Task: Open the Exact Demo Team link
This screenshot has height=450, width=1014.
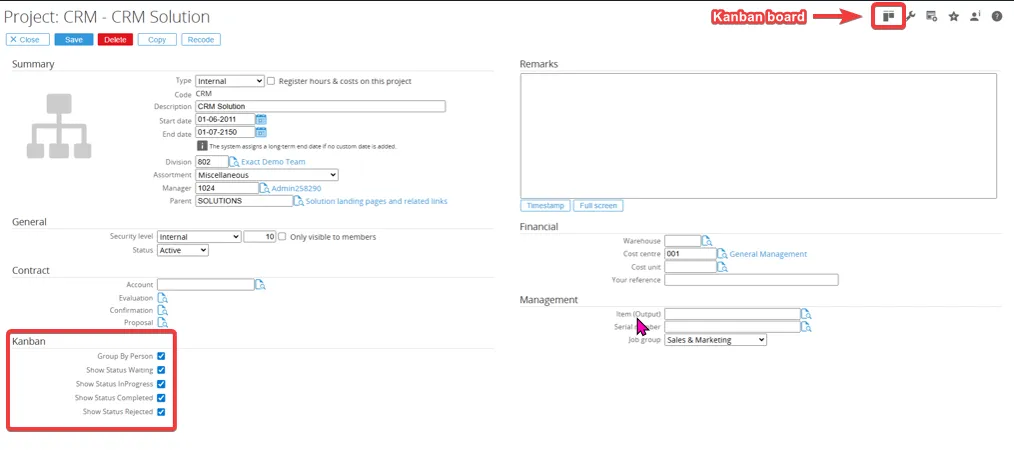Action: [273, 162]
